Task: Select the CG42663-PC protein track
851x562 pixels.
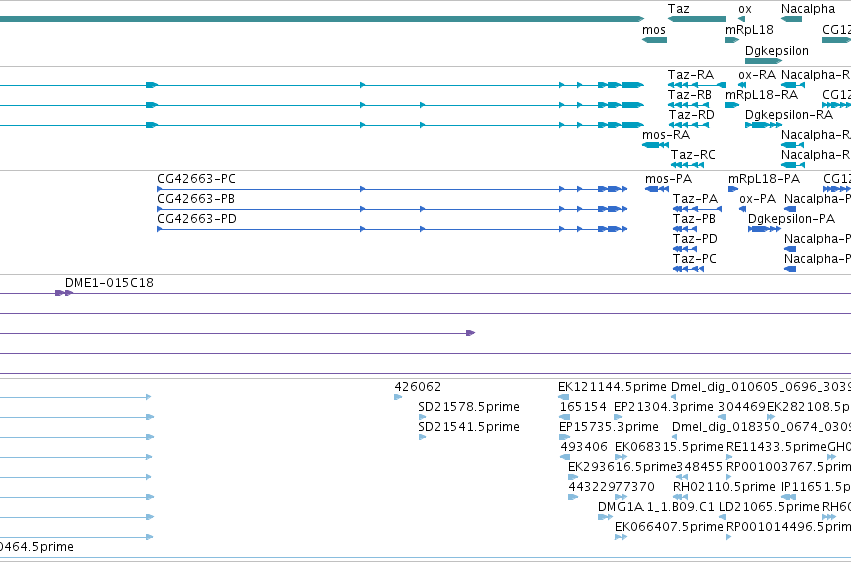Action: [392, 189]
